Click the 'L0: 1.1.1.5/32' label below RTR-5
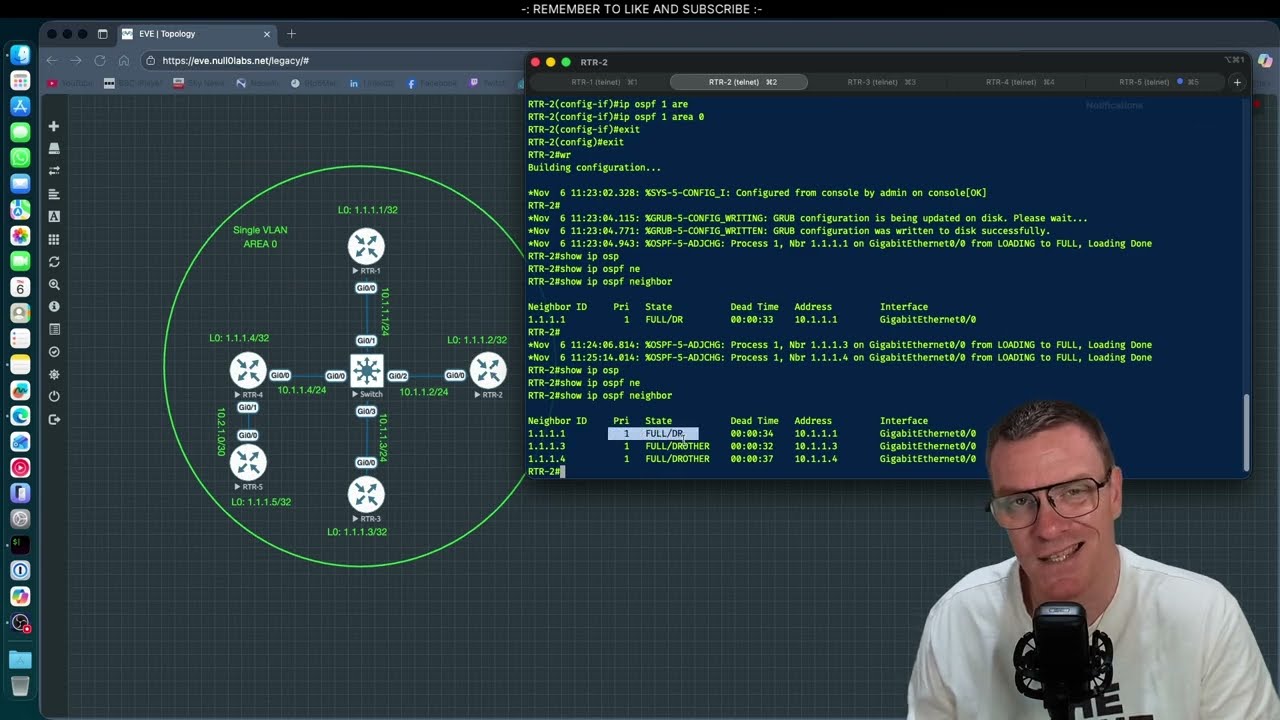 coord(261,502)
